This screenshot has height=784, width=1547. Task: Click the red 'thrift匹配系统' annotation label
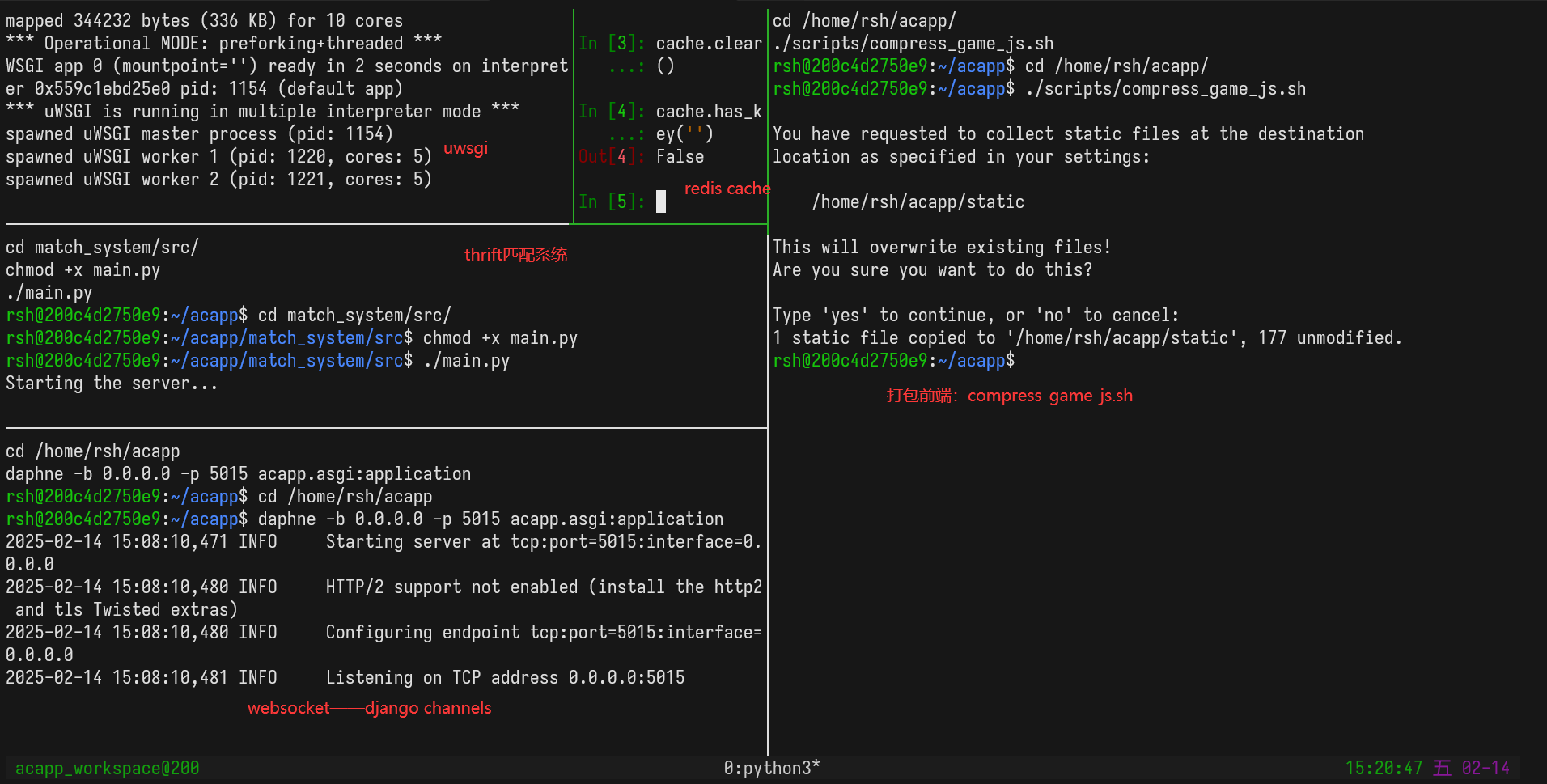pos(515,255)
